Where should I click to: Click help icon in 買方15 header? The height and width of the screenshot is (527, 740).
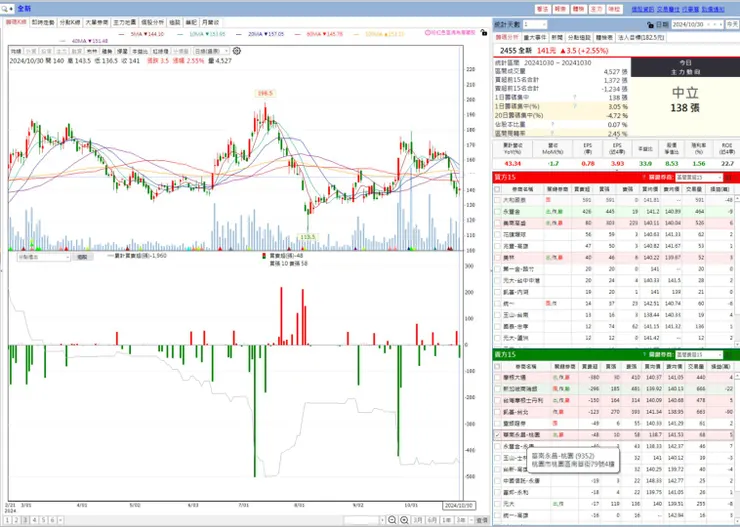click(644, 177)
